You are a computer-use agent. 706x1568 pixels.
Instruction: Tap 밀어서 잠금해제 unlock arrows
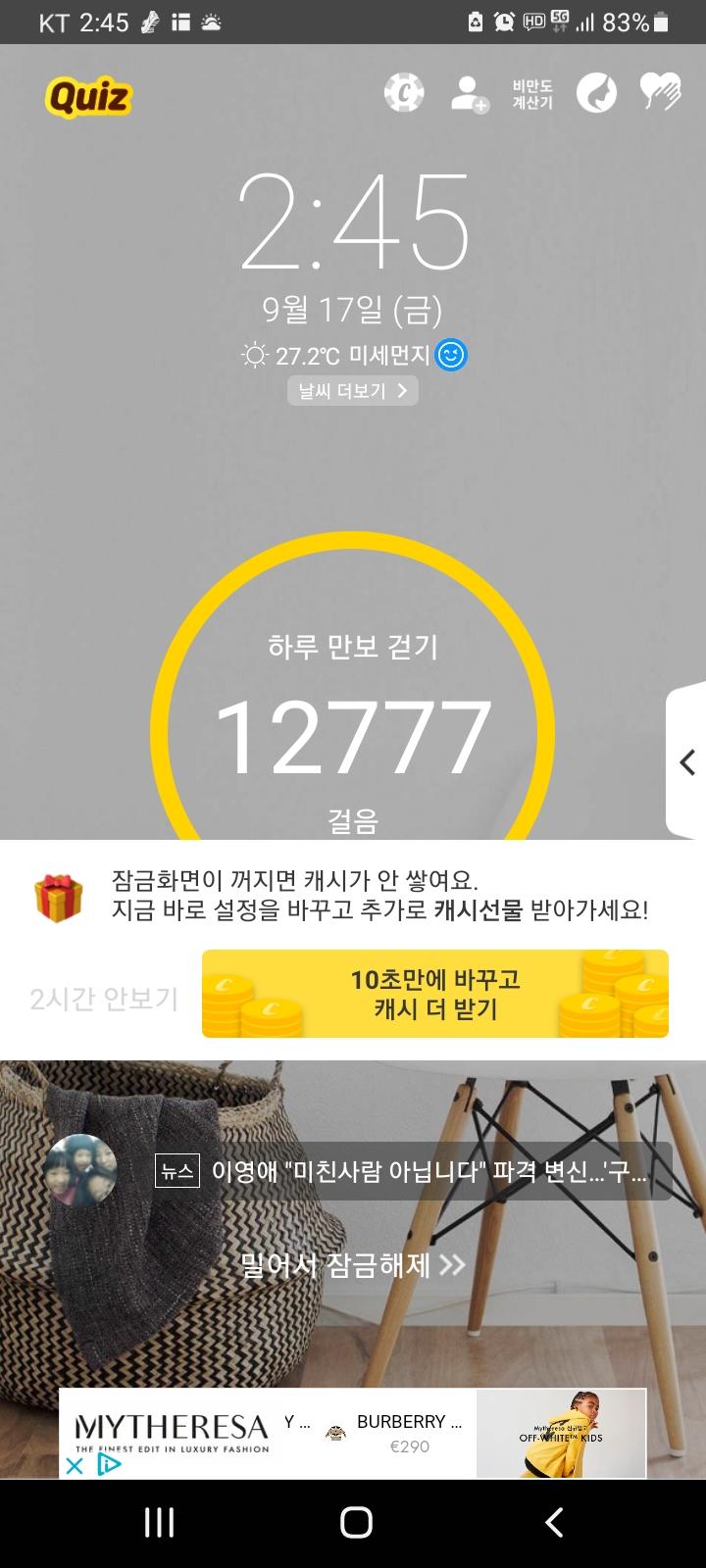353,1265
